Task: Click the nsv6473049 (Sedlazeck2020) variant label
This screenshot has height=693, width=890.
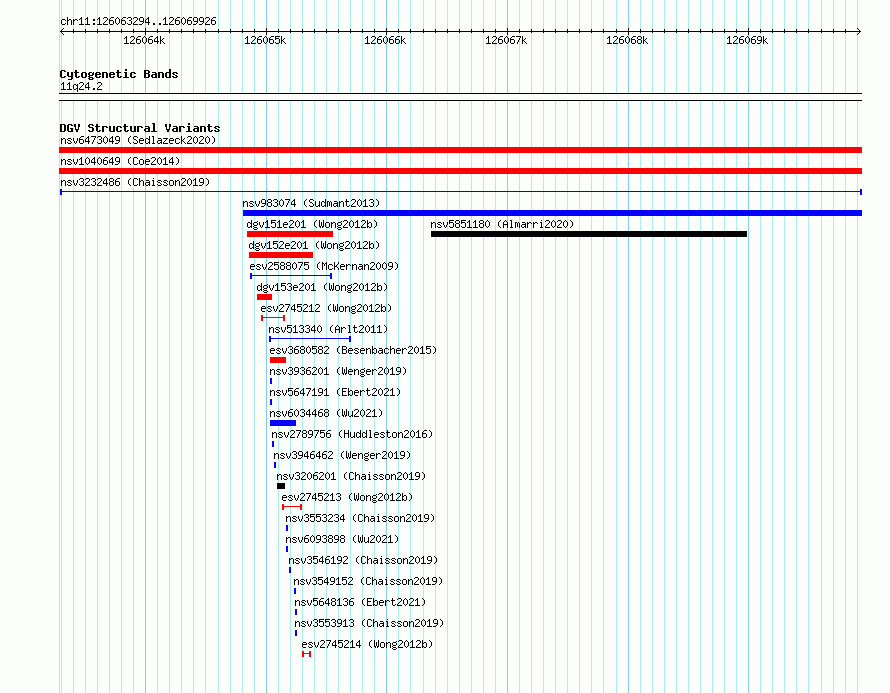Action: click(138, 140)
